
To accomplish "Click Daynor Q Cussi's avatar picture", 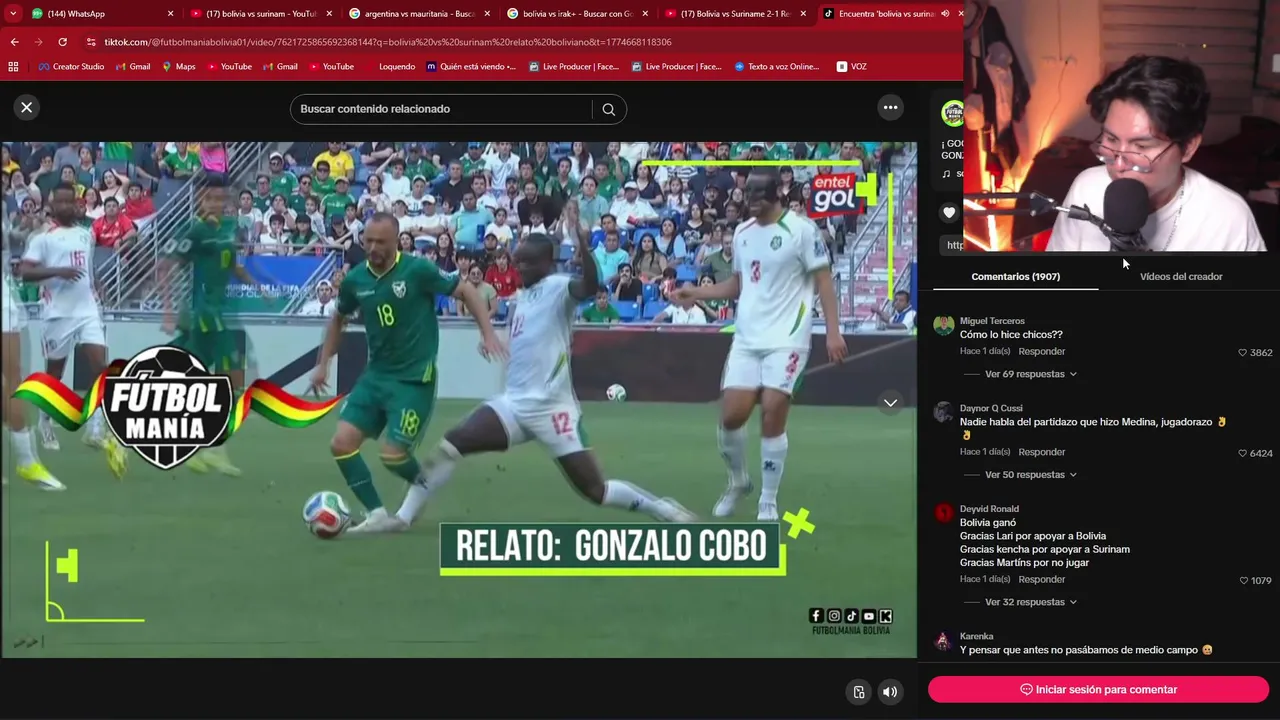I will [x=943, y=412].
